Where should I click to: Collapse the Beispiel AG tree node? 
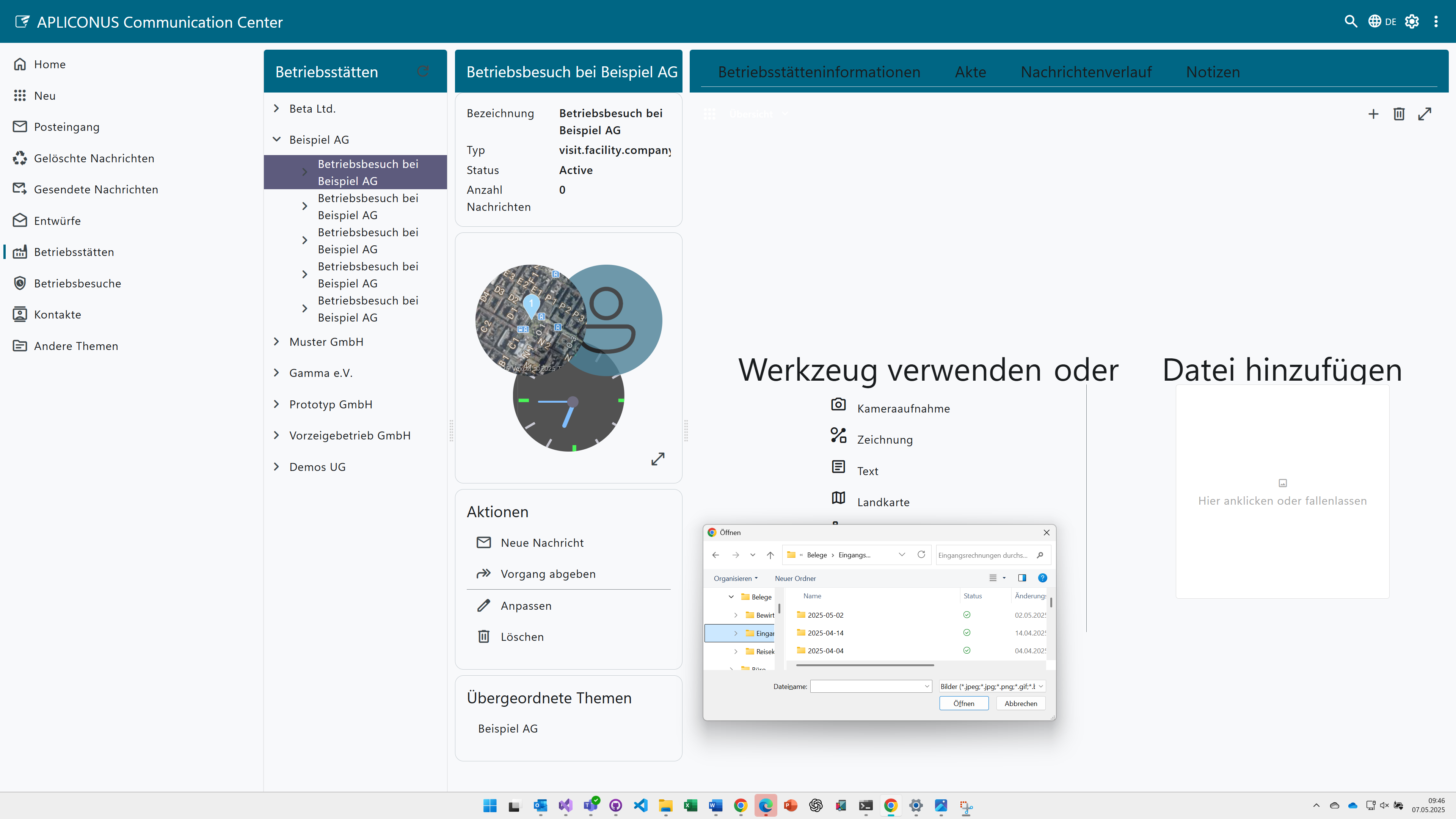tap(276, 139)
